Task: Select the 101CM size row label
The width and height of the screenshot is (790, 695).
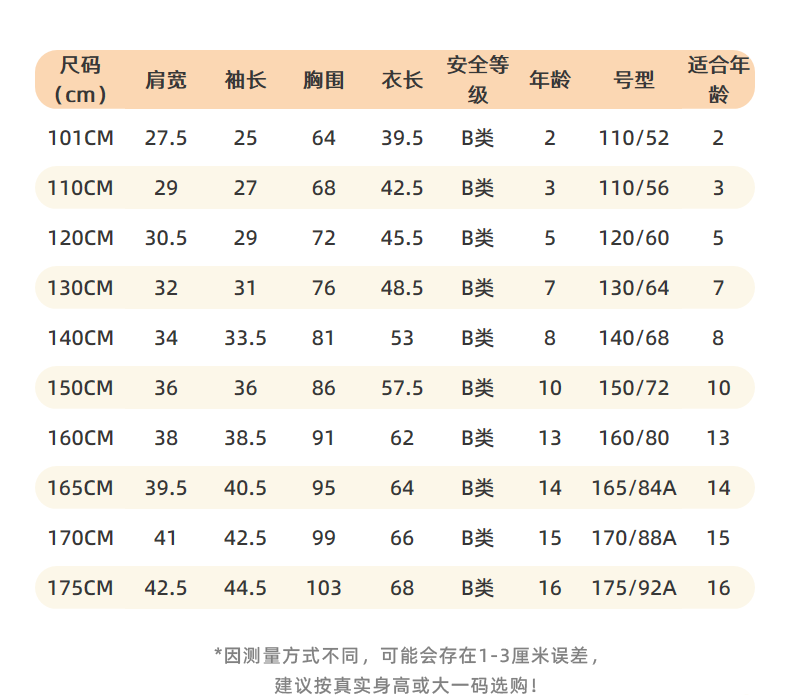Action: coord(80,138)
